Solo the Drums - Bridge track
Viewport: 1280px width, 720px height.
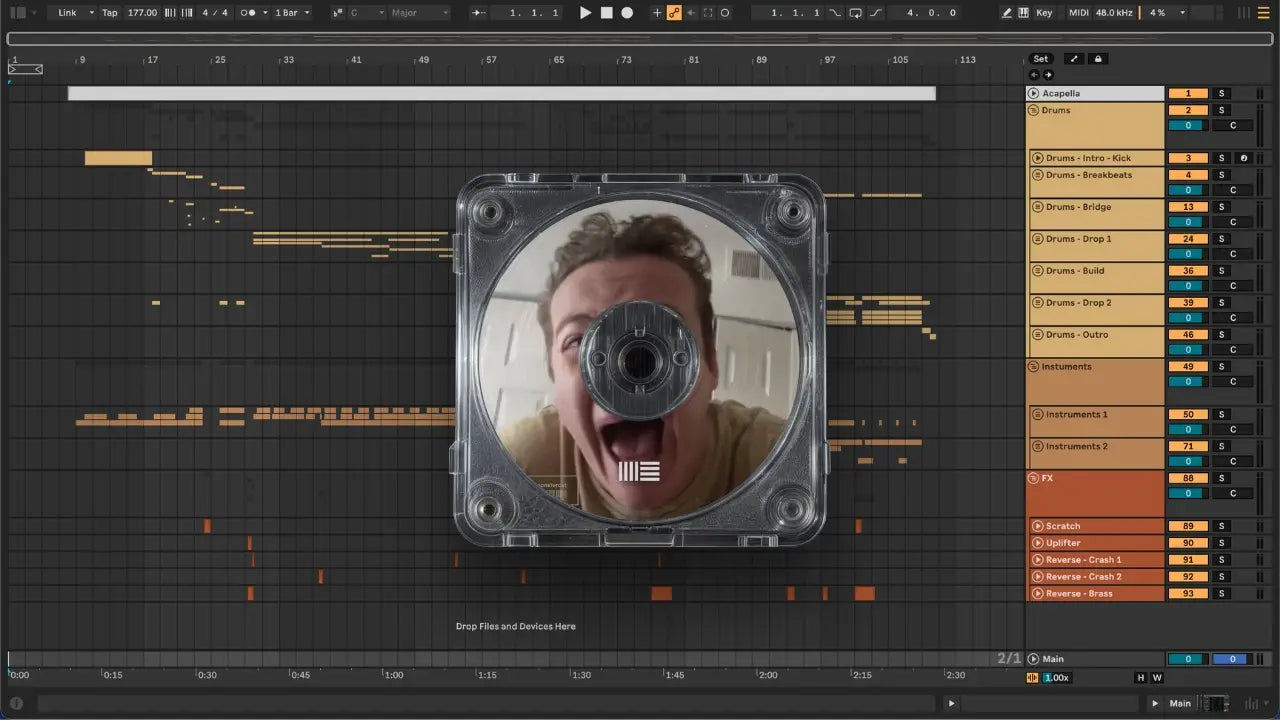click(1221, 207)
